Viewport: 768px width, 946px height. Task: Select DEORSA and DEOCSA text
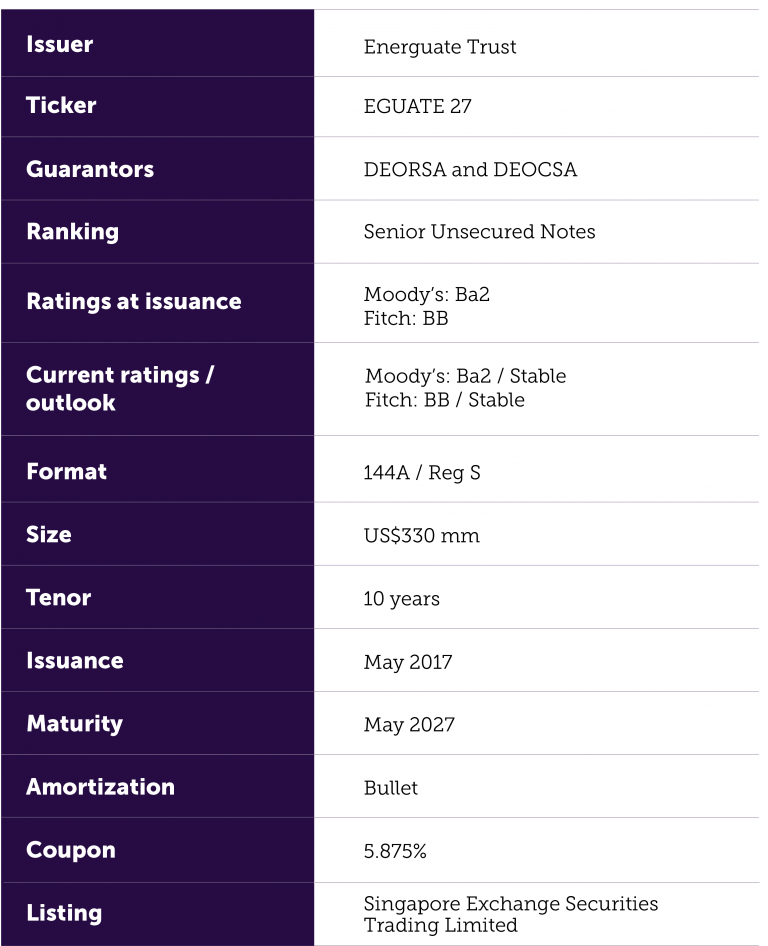[471, 170]
